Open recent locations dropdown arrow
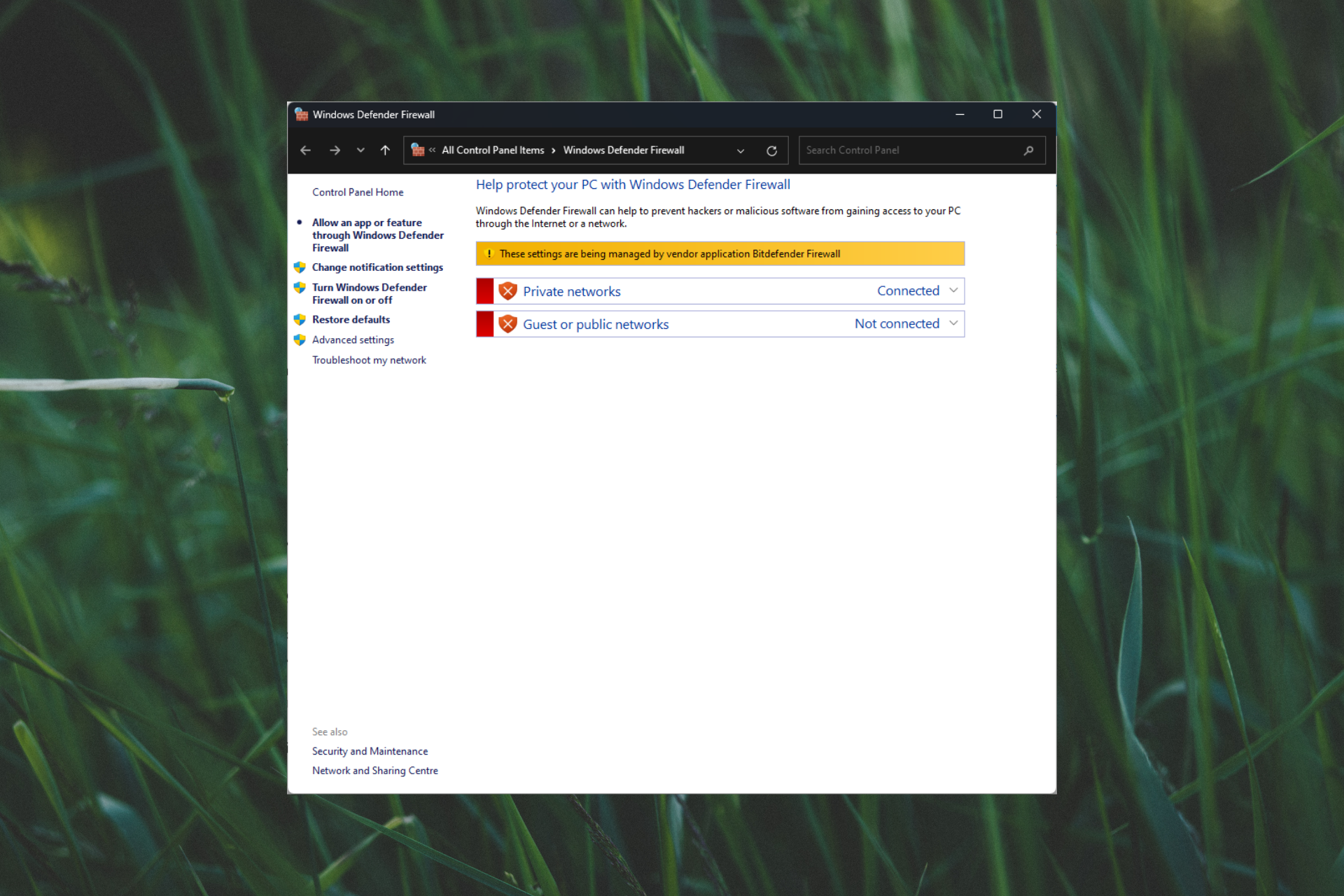 point(360,150)
